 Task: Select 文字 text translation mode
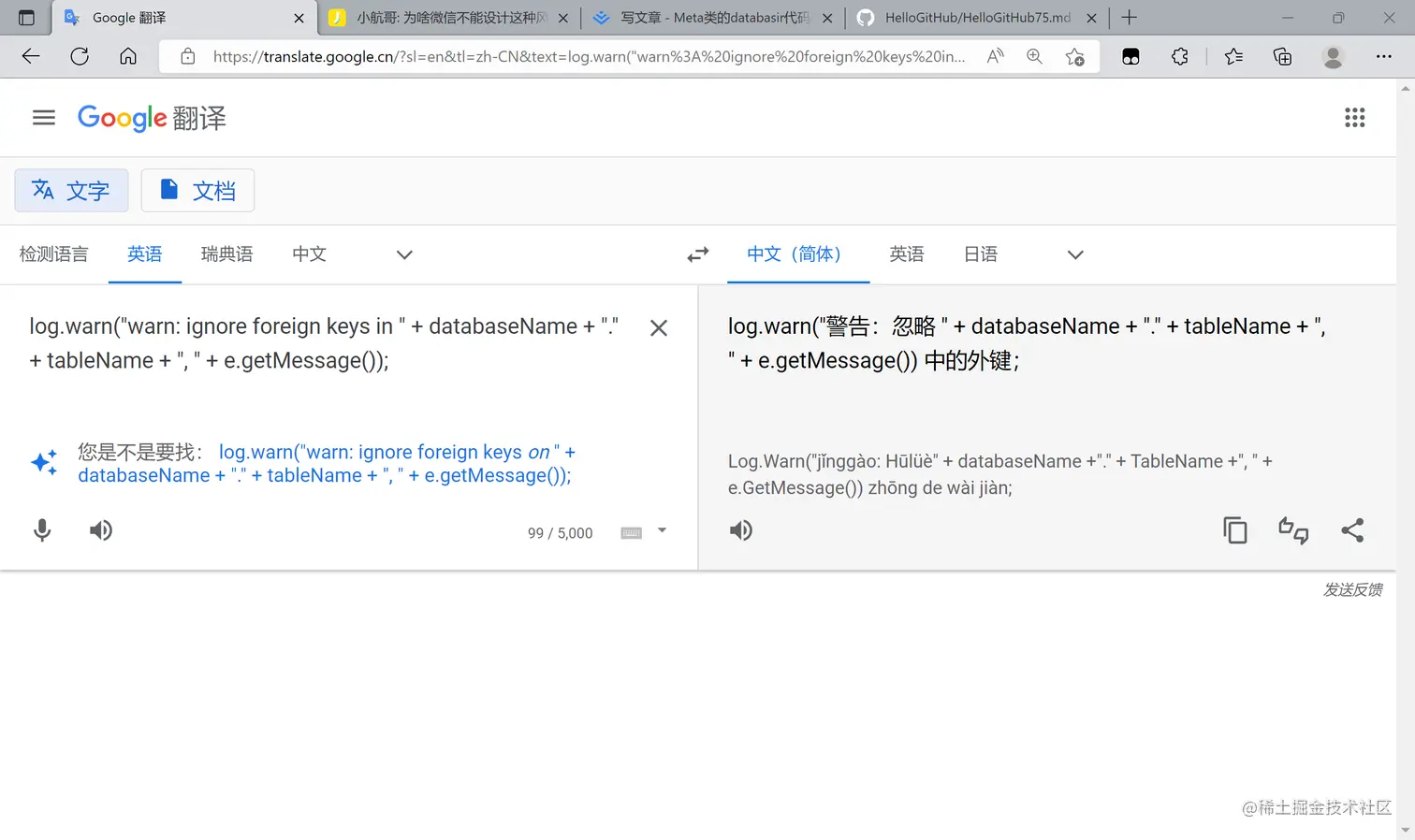pyautogui.click(x=71, y=191)
